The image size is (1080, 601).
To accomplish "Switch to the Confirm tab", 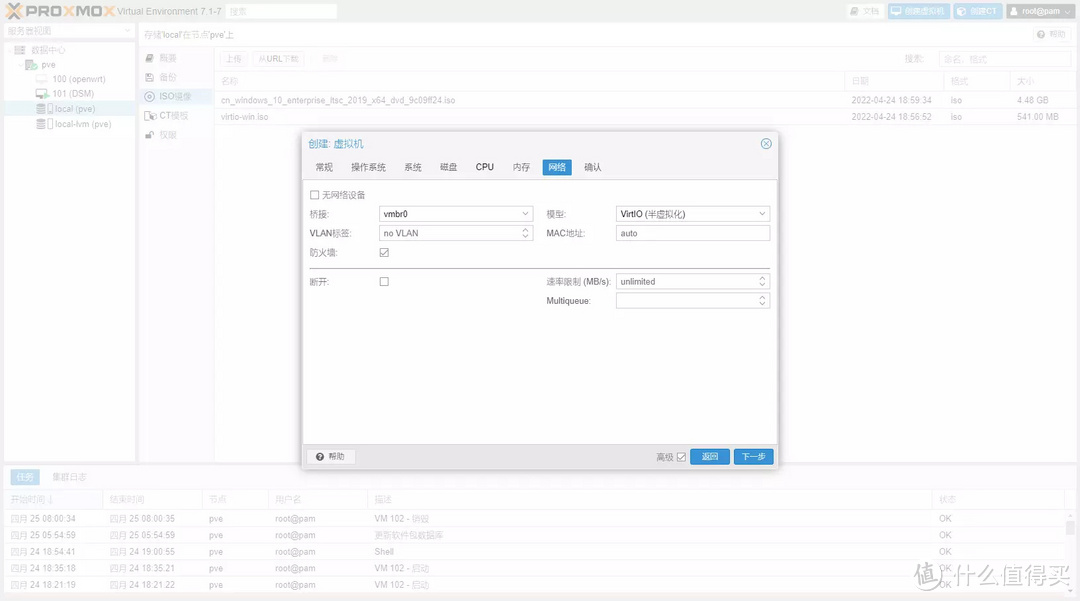I will tap(592, 167).
